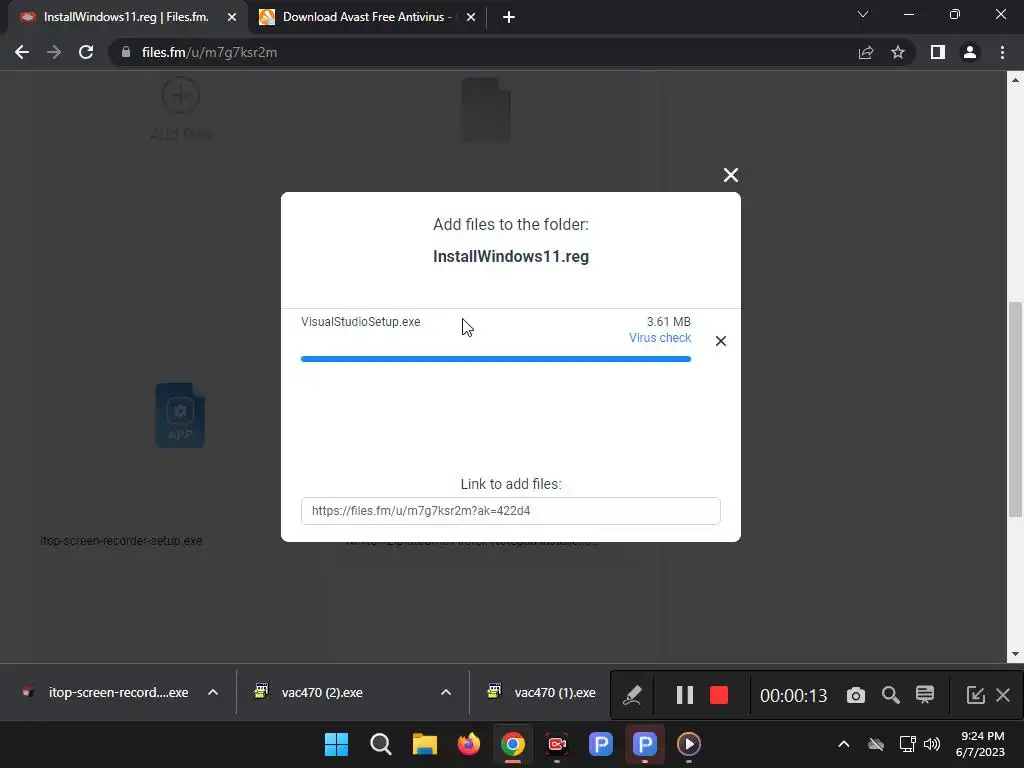Bookmark this page with the star icon
This screenshot has height=768, width=1024.
[x=898, y=52]
